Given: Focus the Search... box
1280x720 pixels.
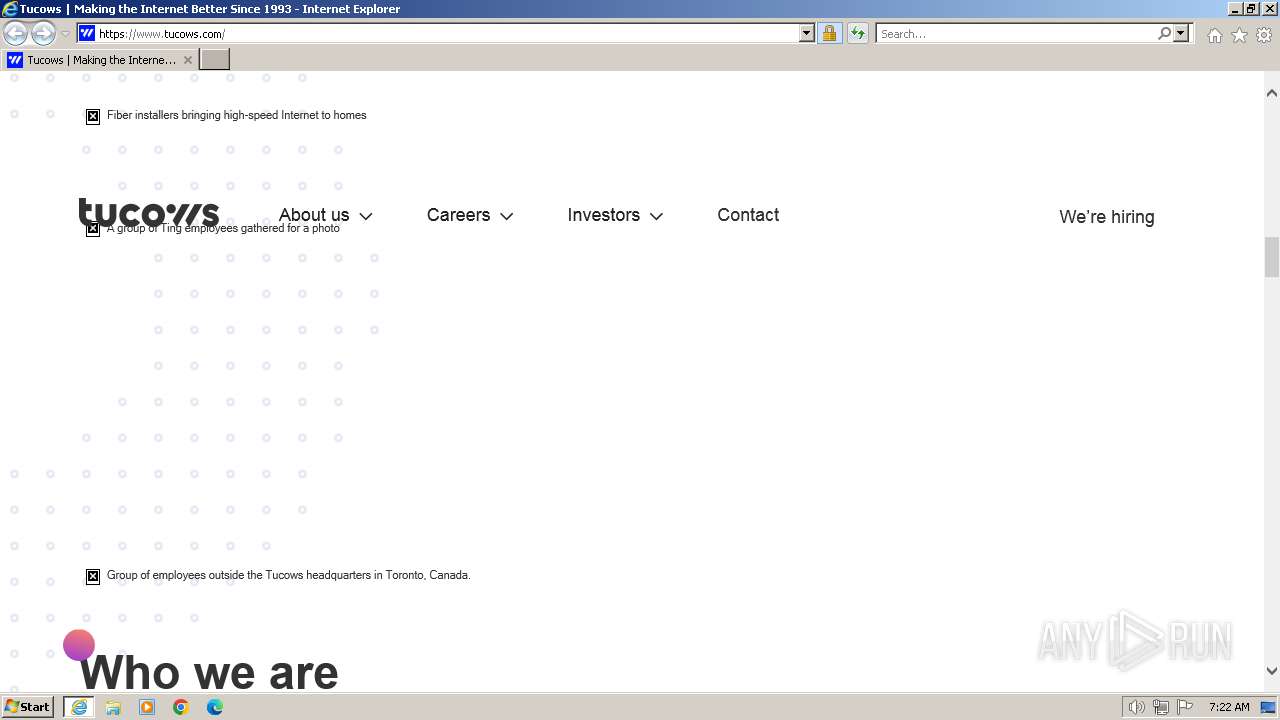Looking at the screenshot, I should point(1015,33).
